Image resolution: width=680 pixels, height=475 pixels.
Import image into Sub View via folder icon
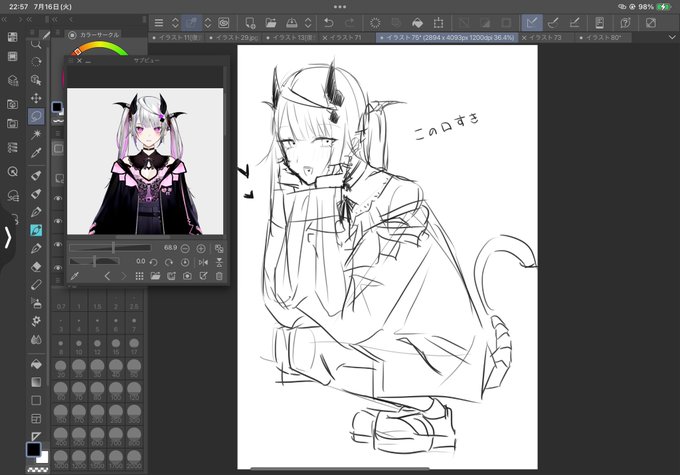tap(155, 276)
